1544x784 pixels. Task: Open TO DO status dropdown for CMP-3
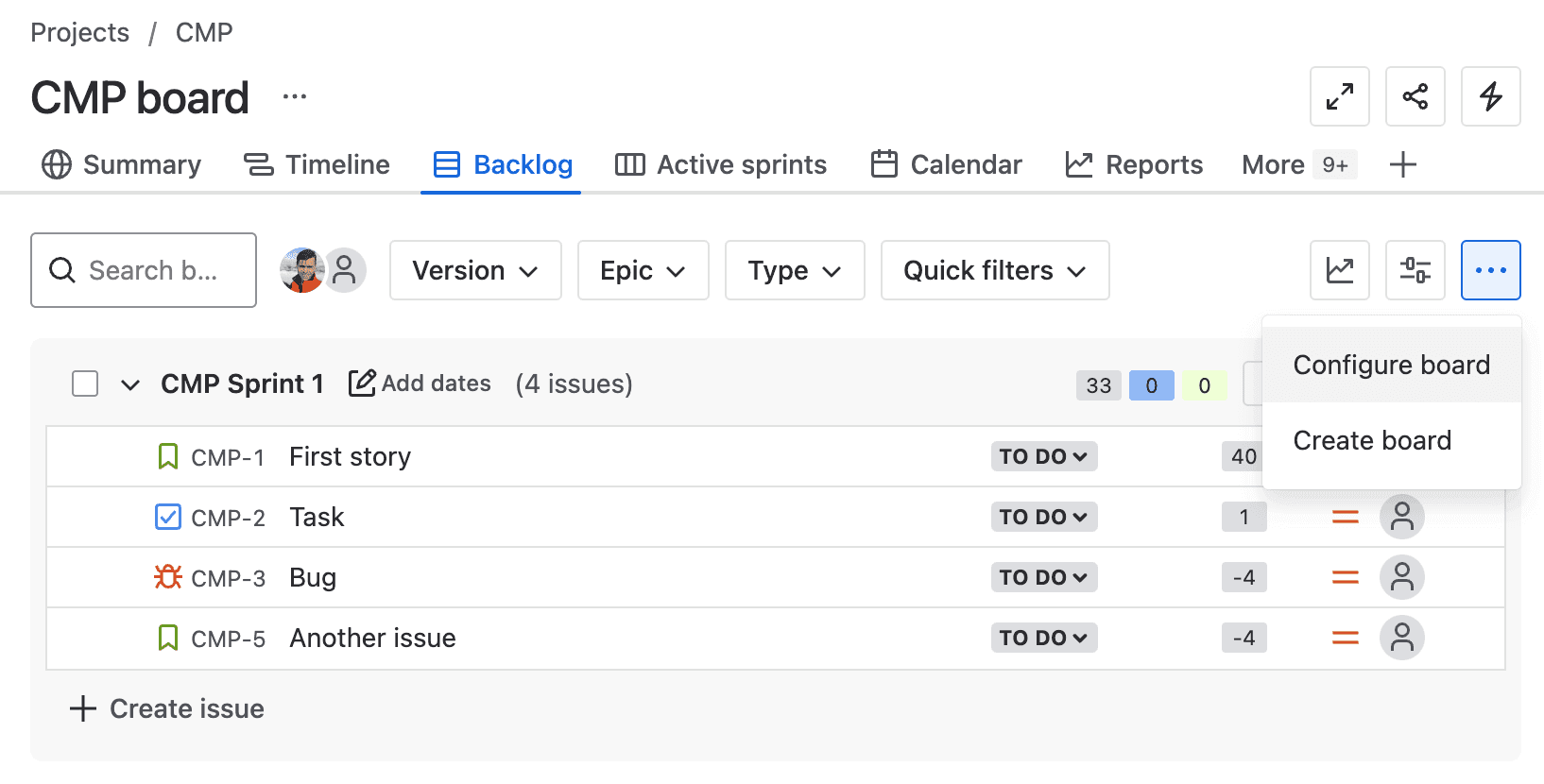click(x=1043, y=577)
